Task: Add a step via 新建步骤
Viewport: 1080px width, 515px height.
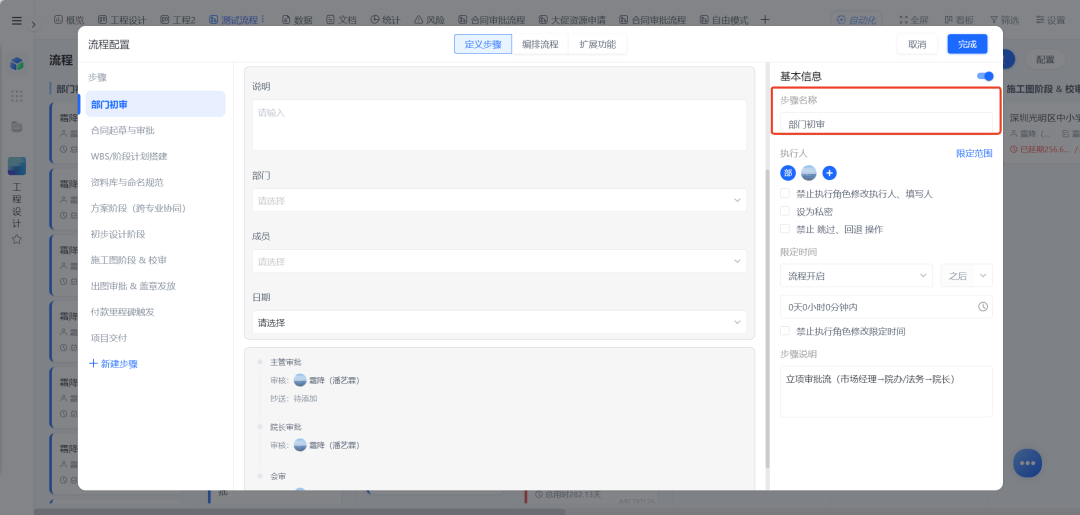Action: (114, 364)
